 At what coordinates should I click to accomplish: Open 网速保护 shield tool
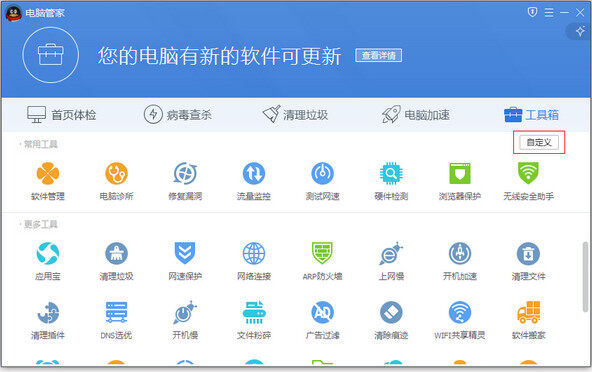click(x=185, y=261)
